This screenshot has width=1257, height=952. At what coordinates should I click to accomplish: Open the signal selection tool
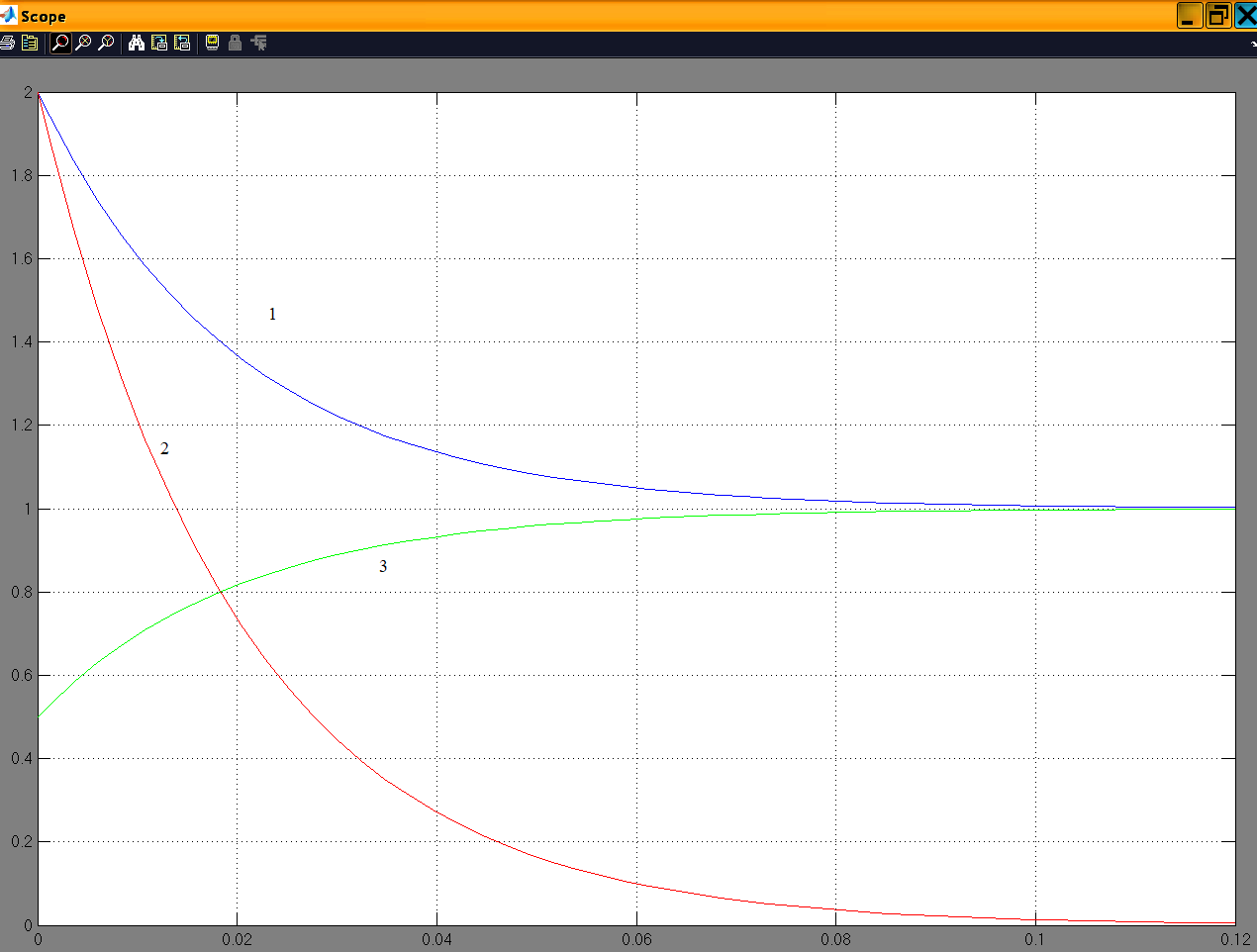tap(259, 43)
